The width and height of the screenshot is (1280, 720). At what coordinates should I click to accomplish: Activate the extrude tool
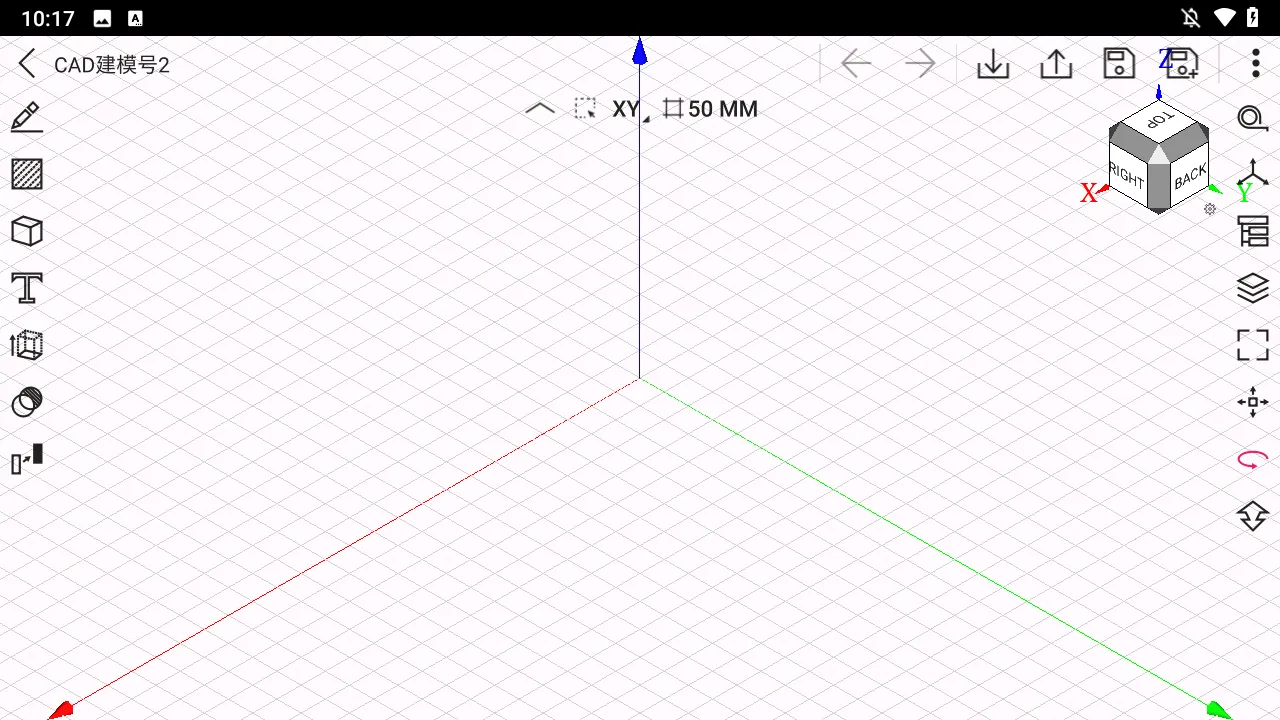pyautogui.click(x=27, y=345)
